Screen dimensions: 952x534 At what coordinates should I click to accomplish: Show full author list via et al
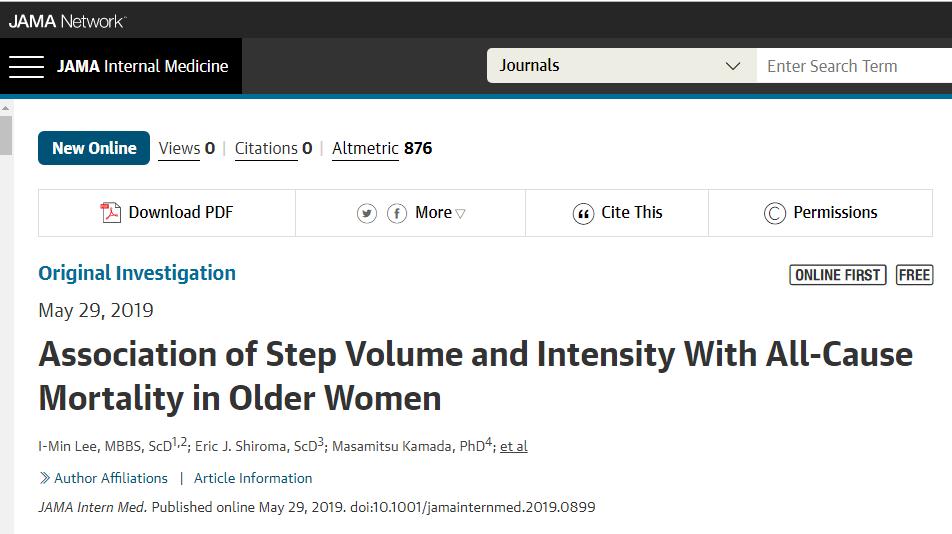coord(514,447)
